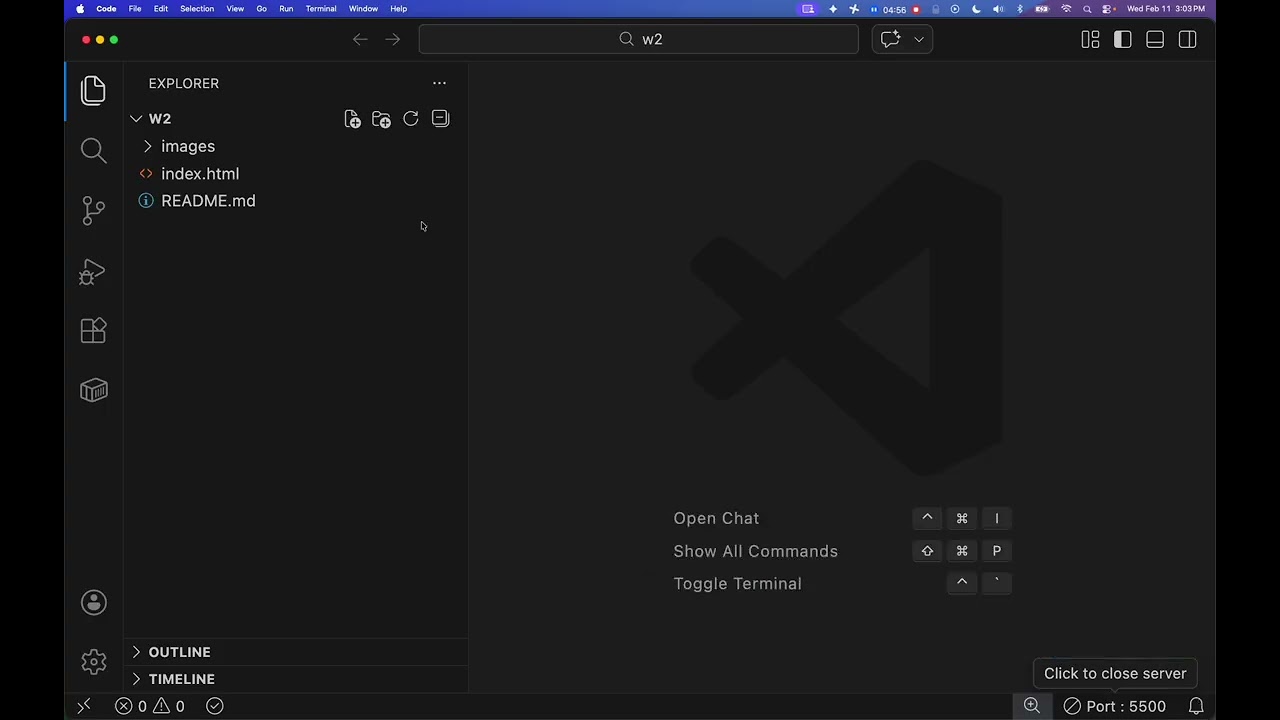Stop Live Server on Port 5500
1280x720 pixels.
[1114, 706]
